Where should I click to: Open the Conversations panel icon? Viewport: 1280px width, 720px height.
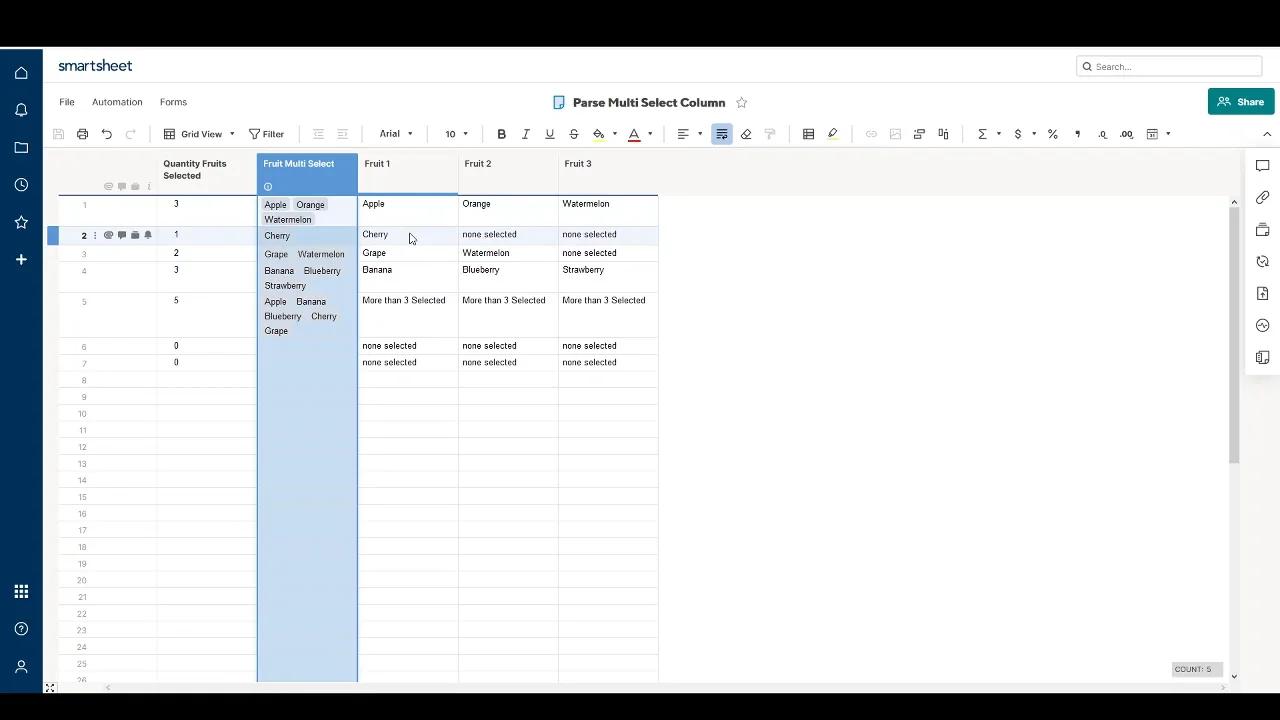[x=1263, y=166]
